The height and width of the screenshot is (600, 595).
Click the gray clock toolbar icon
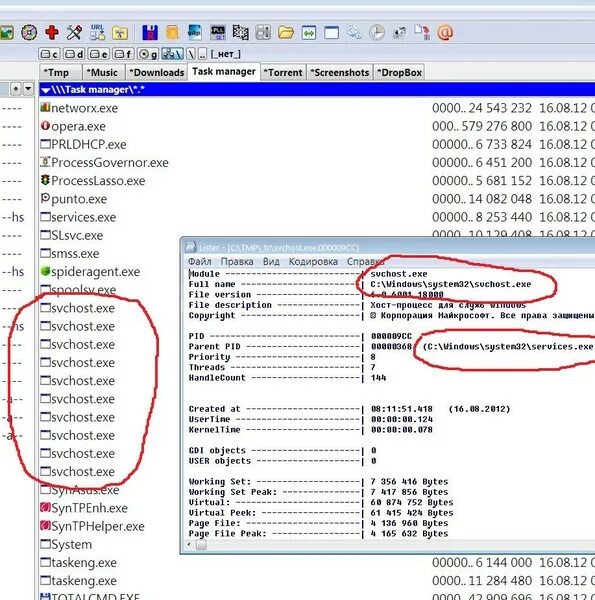point(377,33)
